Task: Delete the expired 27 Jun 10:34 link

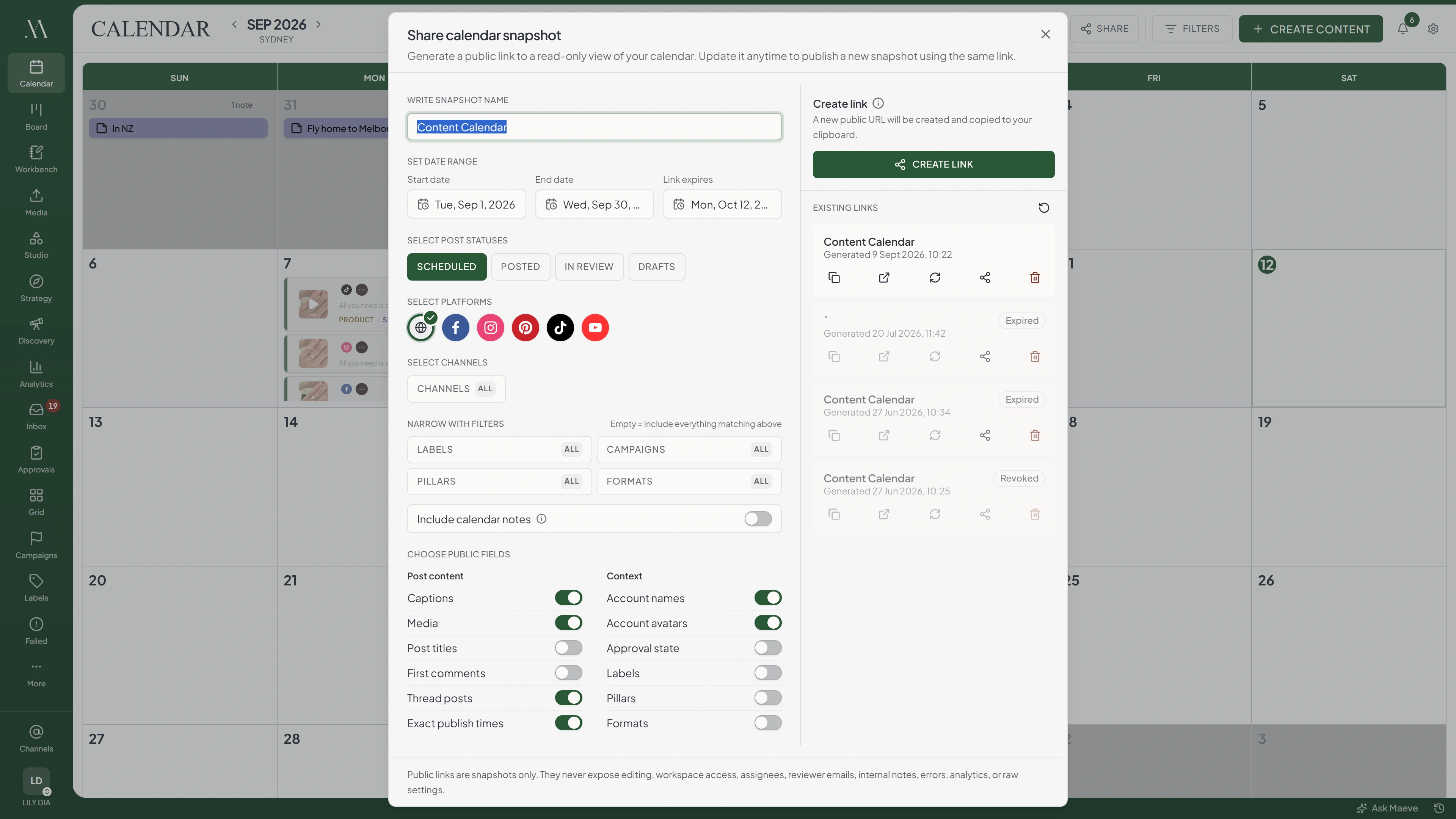Action: click(1035, 435)
